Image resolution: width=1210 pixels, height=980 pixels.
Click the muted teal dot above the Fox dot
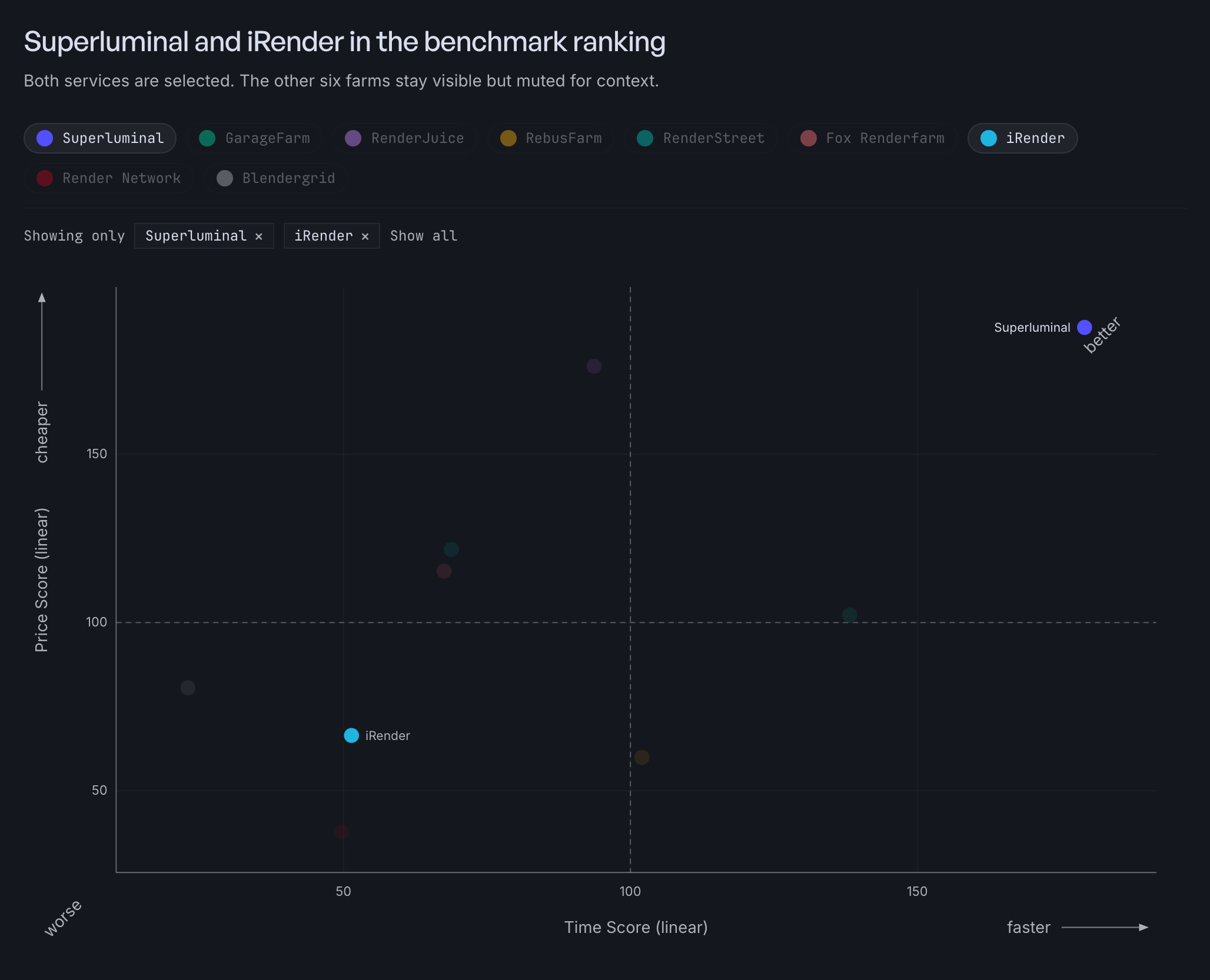(x=451, y=549)
